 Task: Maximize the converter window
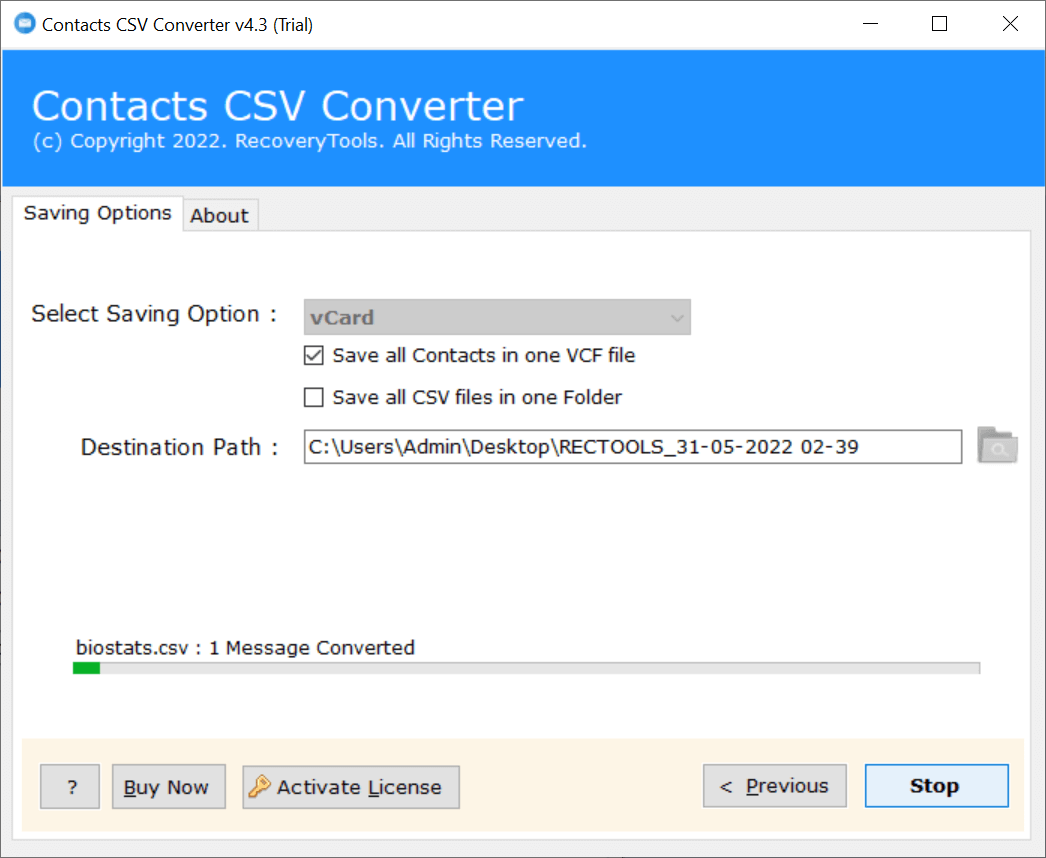(939, 24)
